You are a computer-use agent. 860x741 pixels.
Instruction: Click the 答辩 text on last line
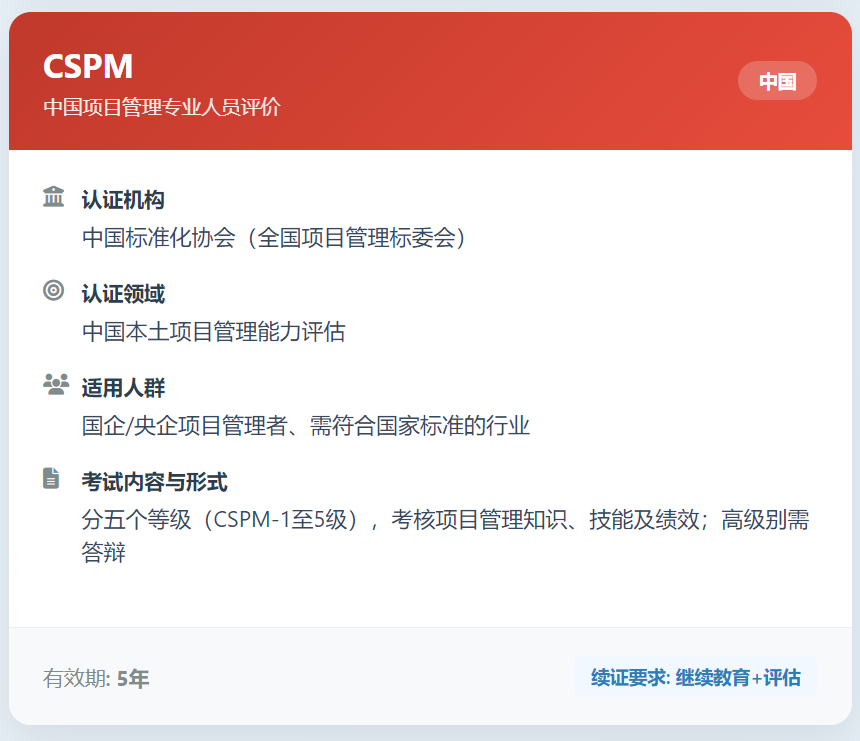(x=104, y=552)
